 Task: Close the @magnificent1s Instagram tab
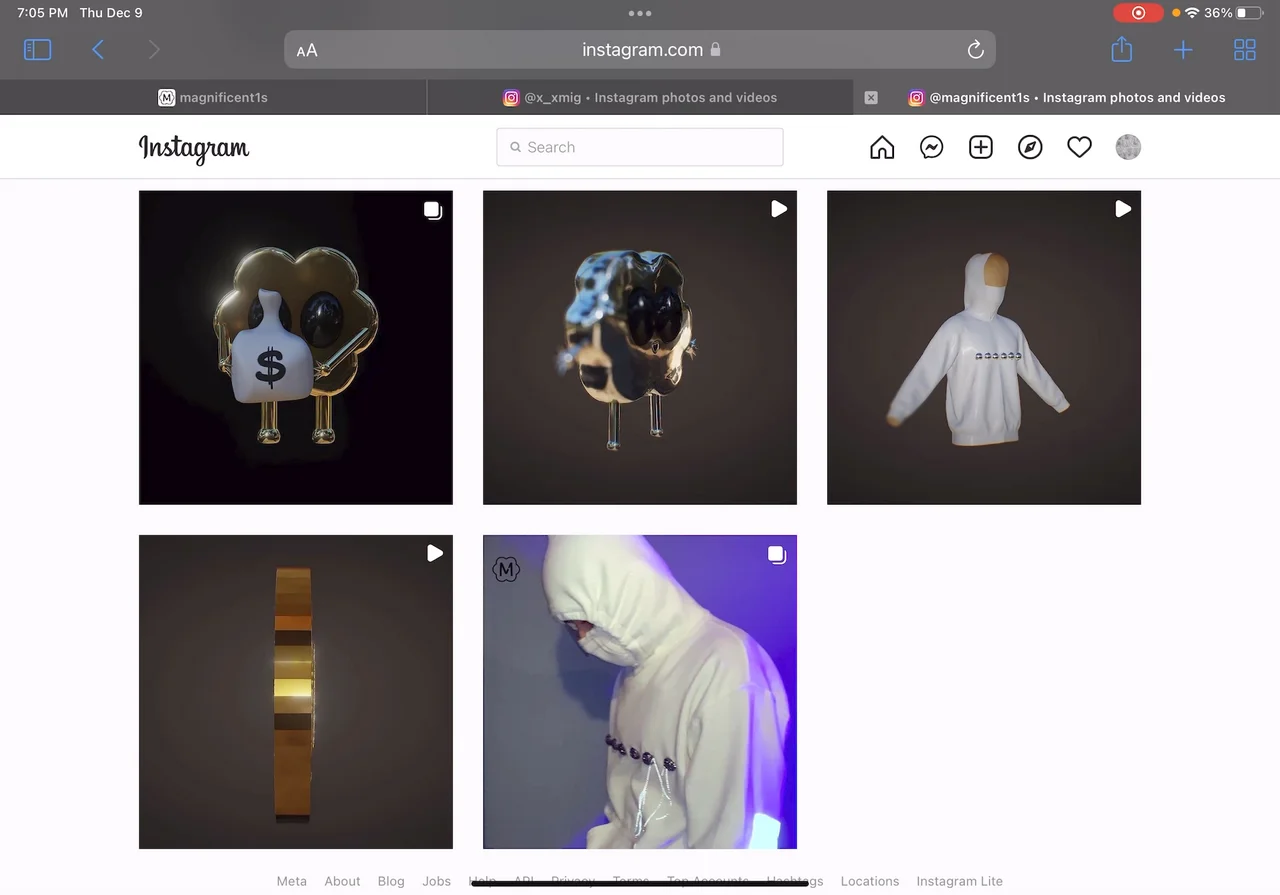pyautogui.click(x=871, y=98)
